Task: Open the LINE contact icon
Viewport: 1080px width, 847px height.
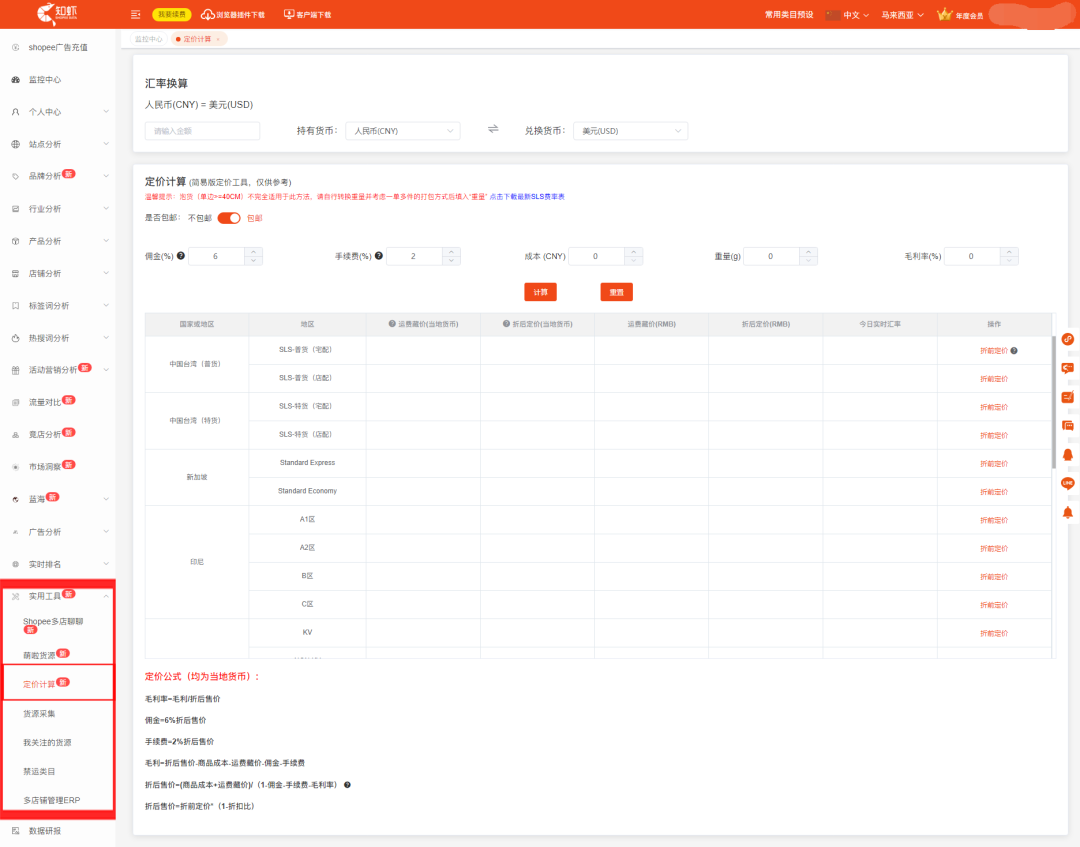Action: [x=1068, y=483]
